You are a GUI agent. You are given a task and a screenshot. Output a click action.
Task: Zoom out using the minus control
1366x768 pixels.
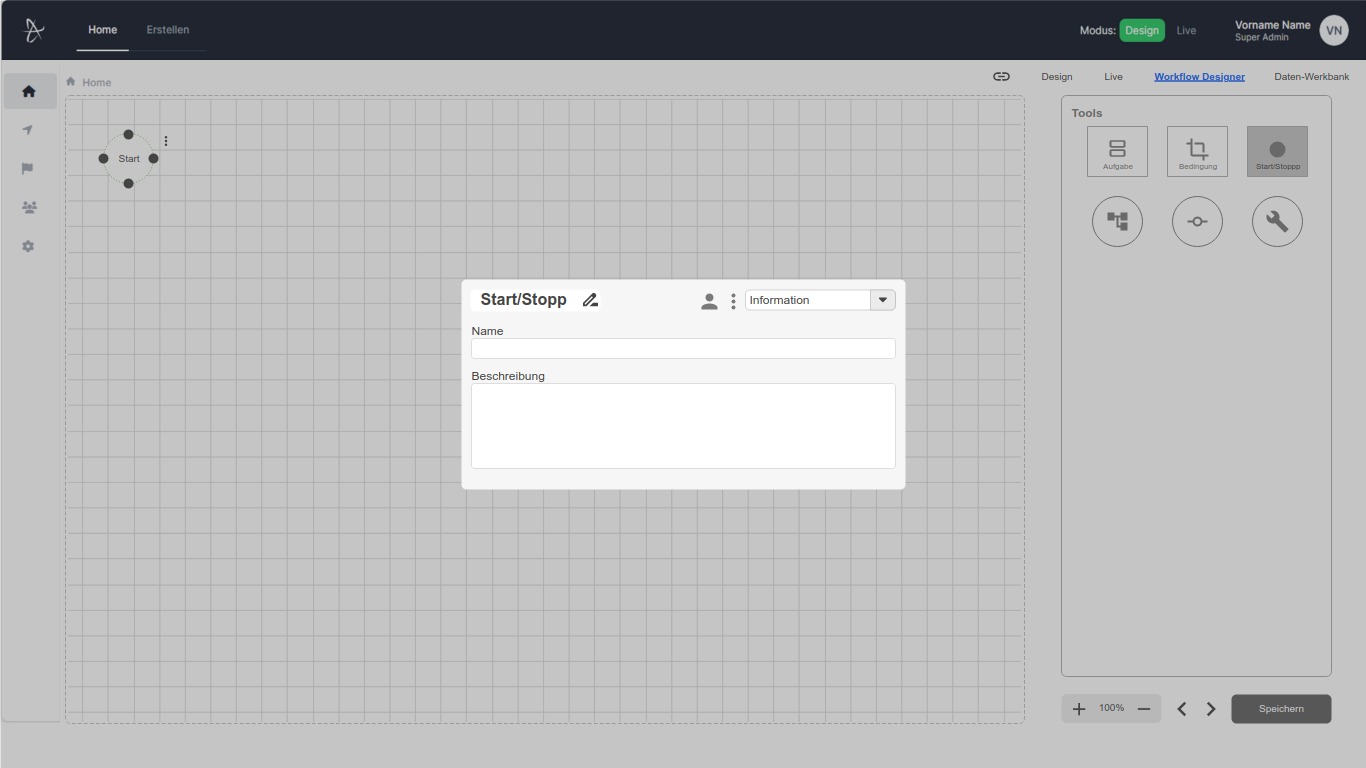click(x=1143, y=708)
